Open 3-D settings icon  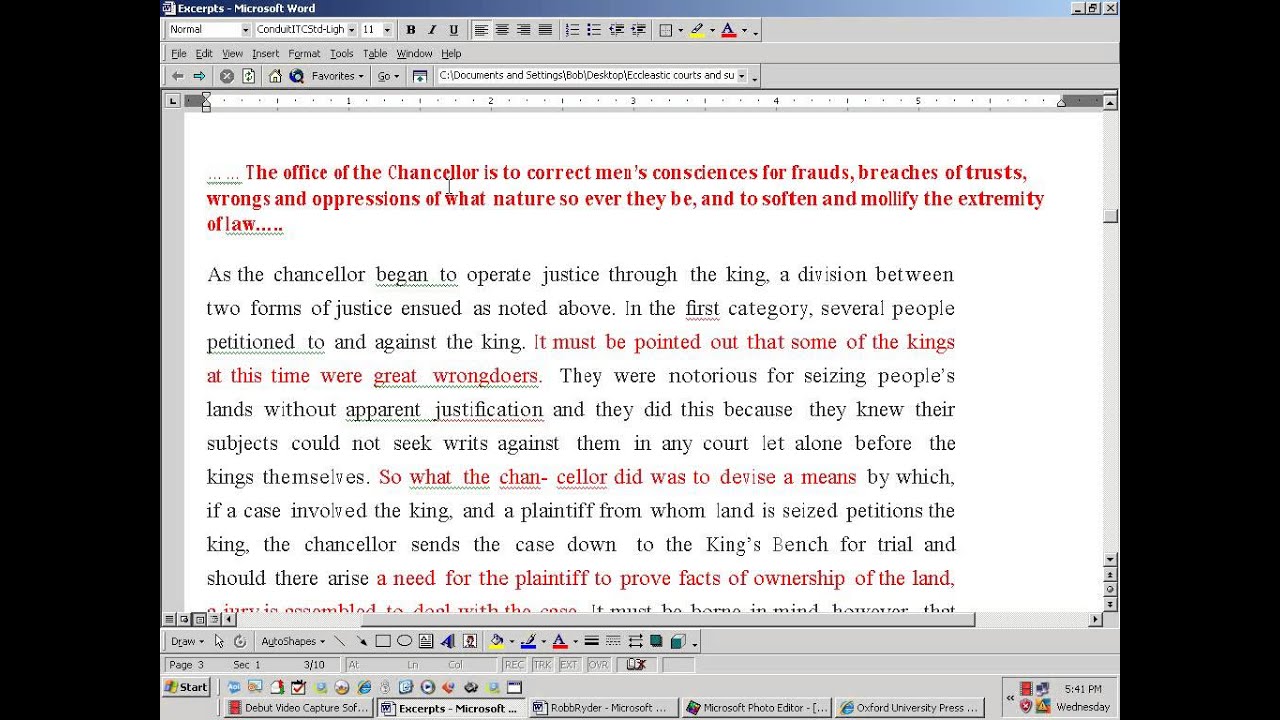(677, 642)
